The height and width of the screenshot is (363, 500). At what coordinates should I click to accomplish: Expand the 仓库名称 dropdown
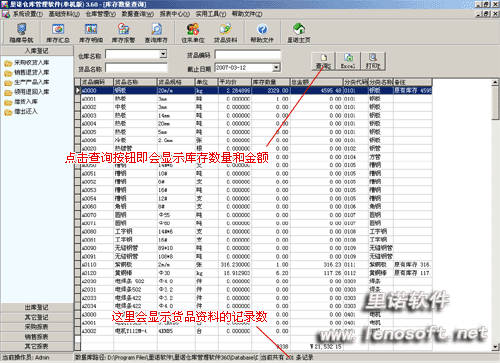coord(163,54)
